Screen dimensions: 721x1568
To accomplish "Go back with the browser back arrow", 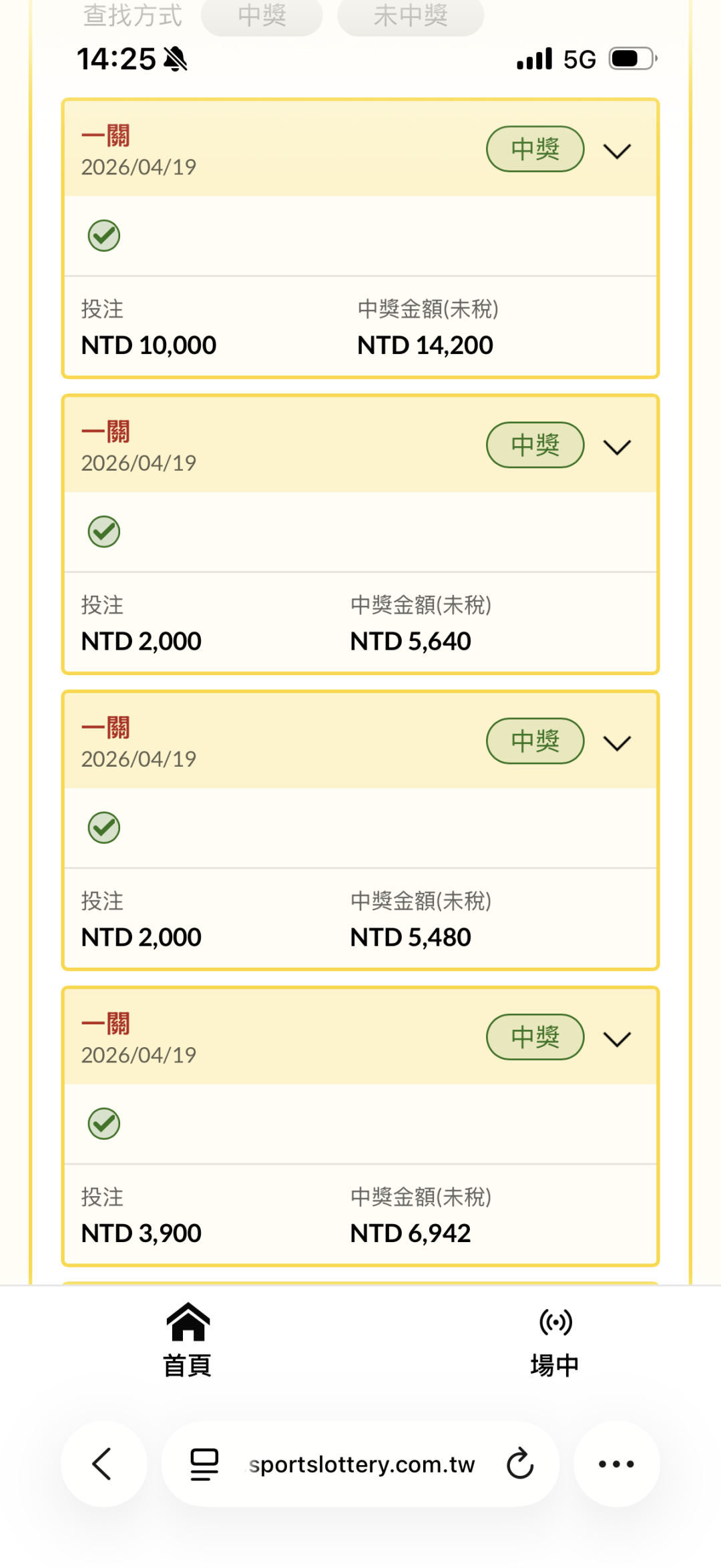I will (103, 1464).
